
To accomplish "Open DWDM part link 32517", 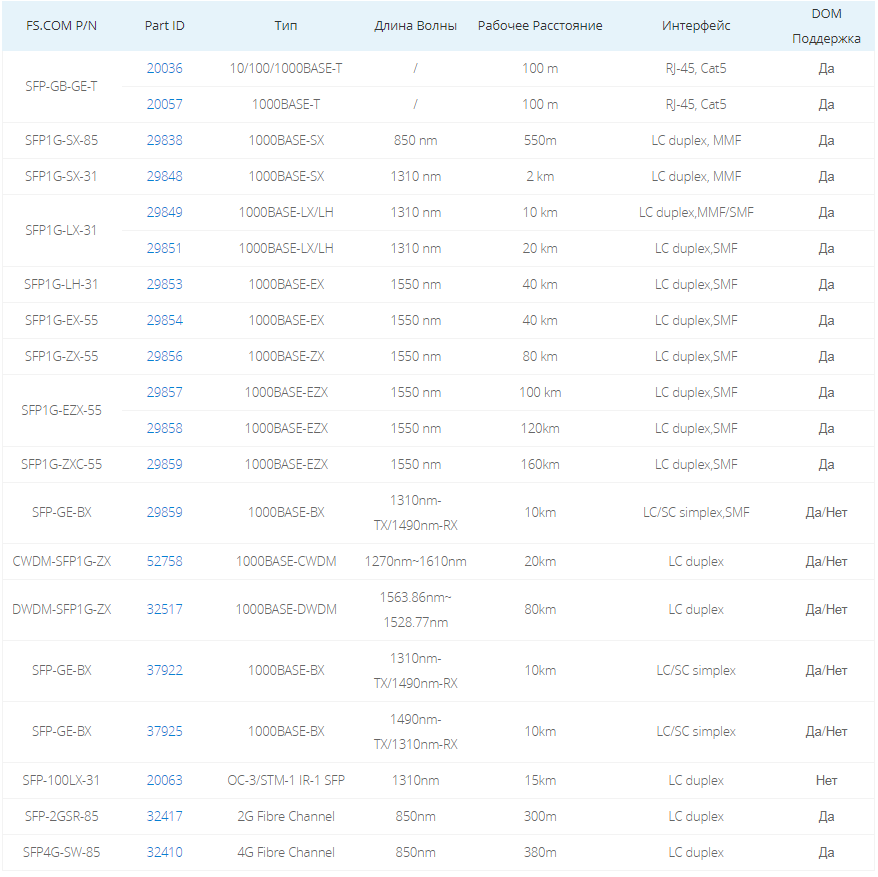I will click(164, 609).
